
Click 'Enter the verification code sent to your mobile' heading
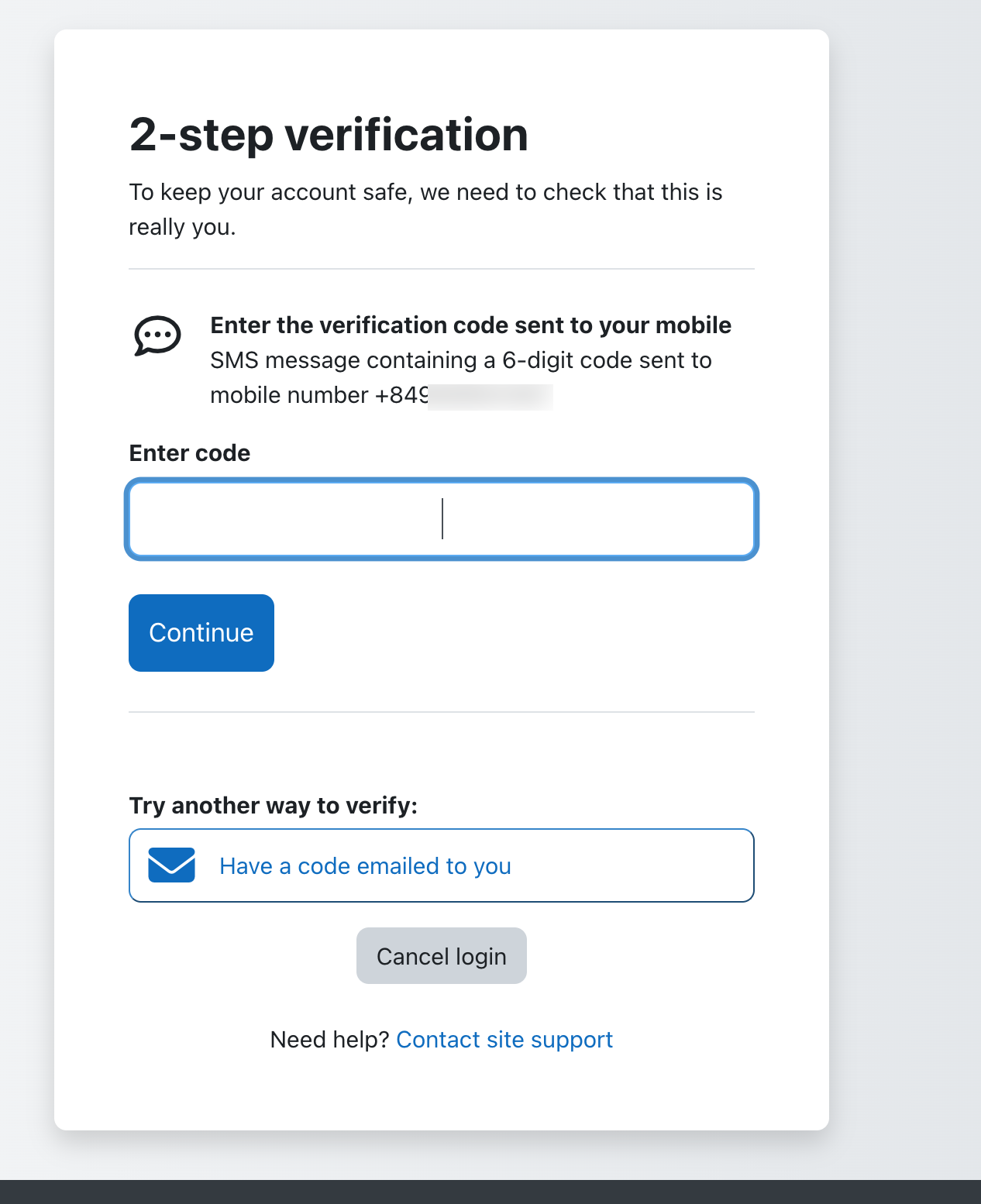click(x=471, y=325)
